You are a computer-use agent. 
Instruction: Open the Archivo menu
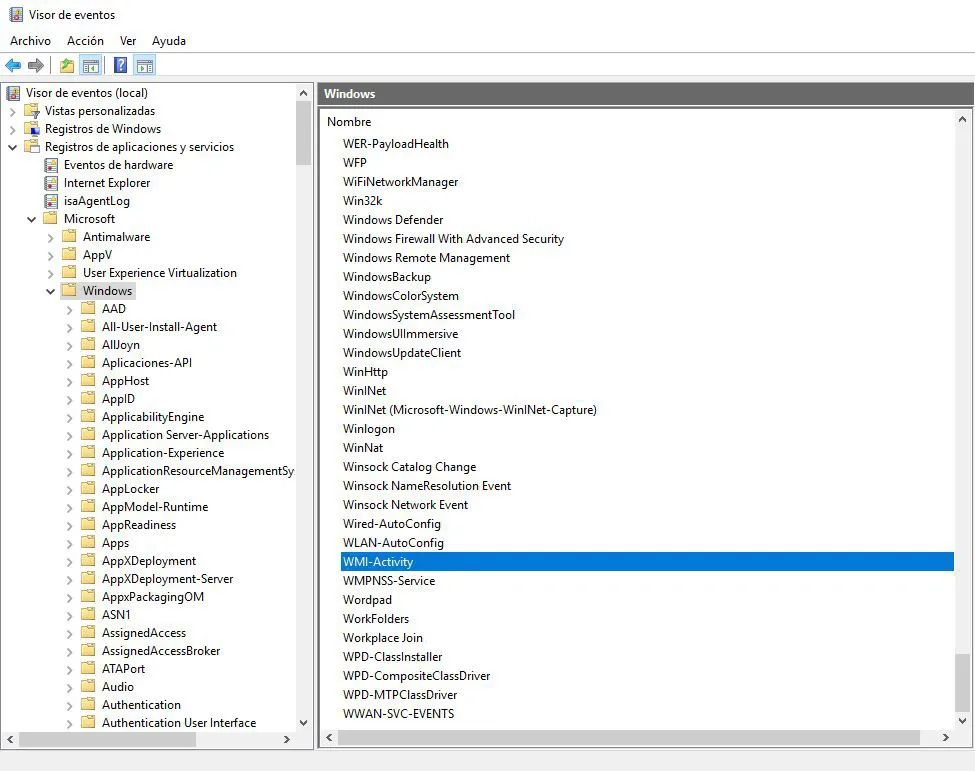click(30, 41)
